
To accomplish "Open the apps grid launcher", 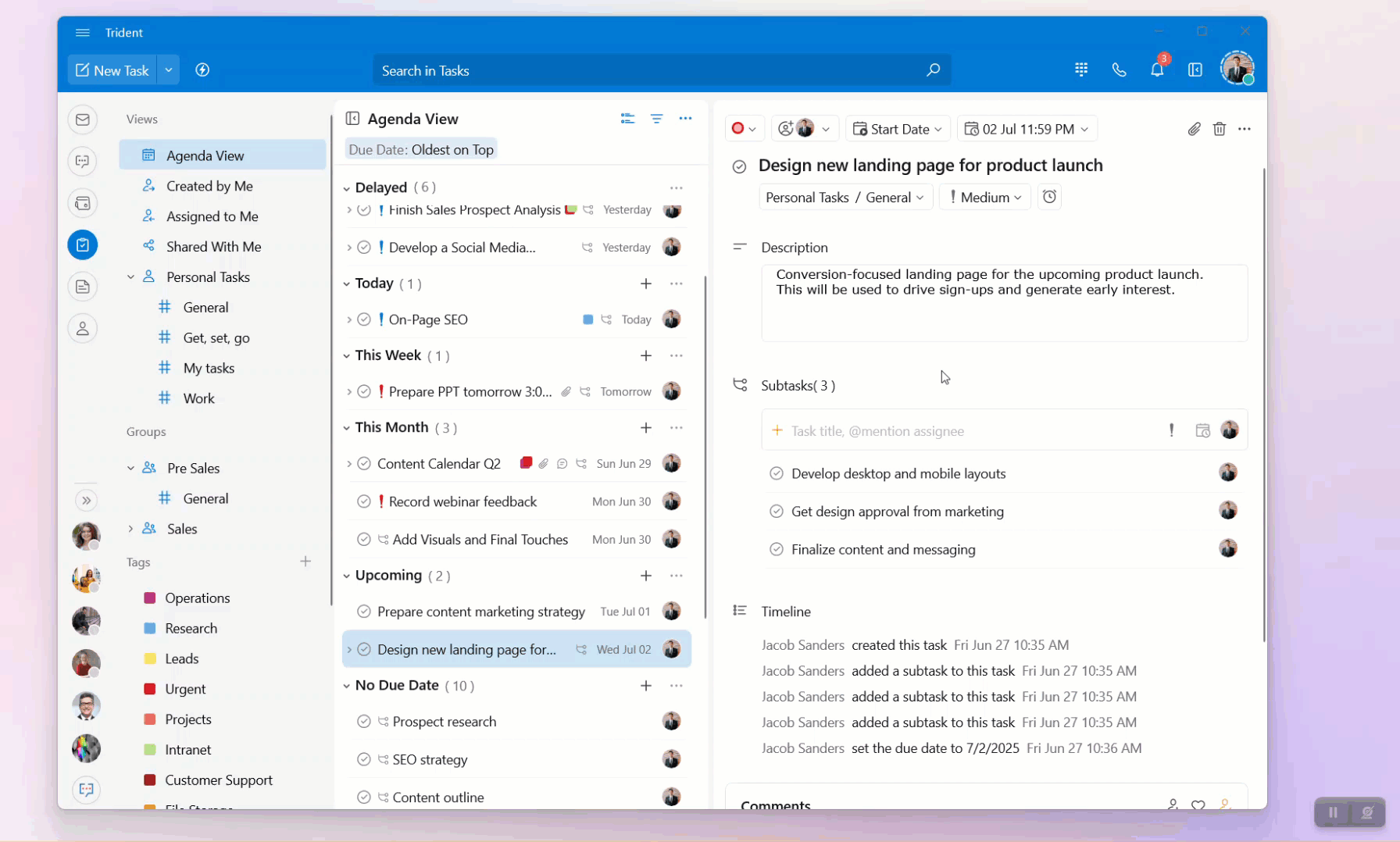I will click(x=1081, y=70).
